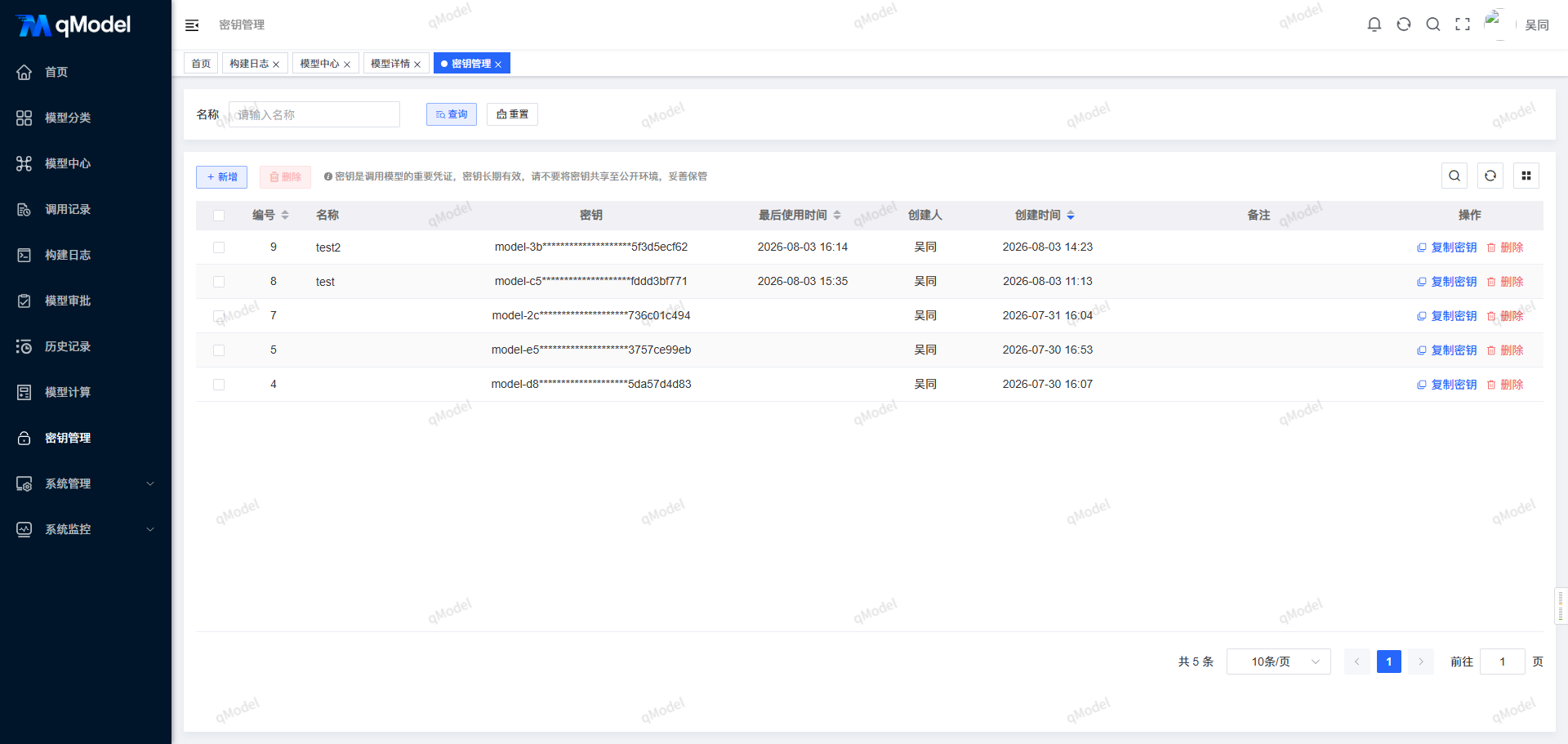Click the 新增 button

point(221,177)
